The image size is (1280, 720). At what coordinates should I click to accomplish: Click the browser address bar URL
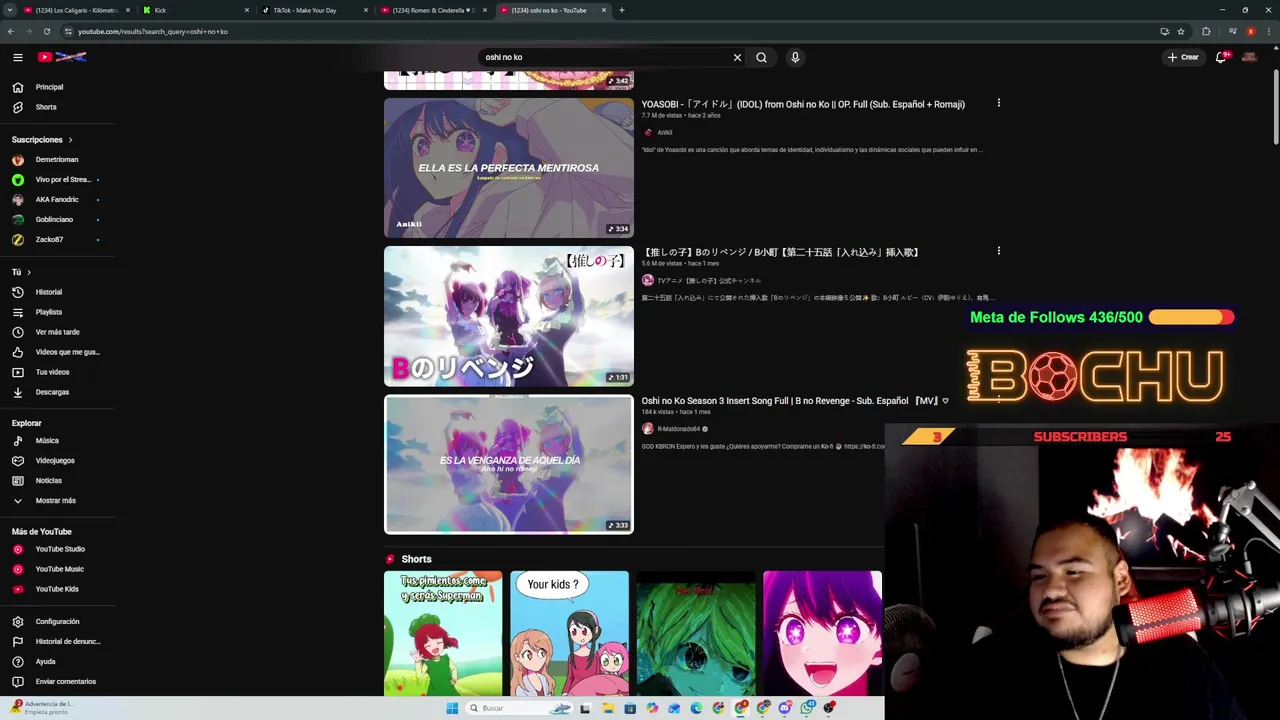click(153, 31)
